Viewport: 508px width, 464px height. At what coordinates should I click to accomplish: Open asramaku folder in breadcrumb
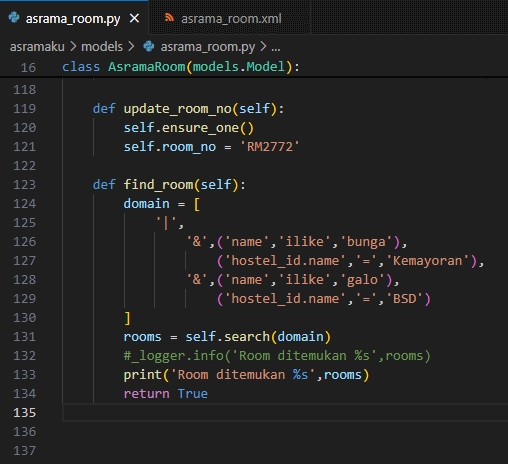coord(37,47)
